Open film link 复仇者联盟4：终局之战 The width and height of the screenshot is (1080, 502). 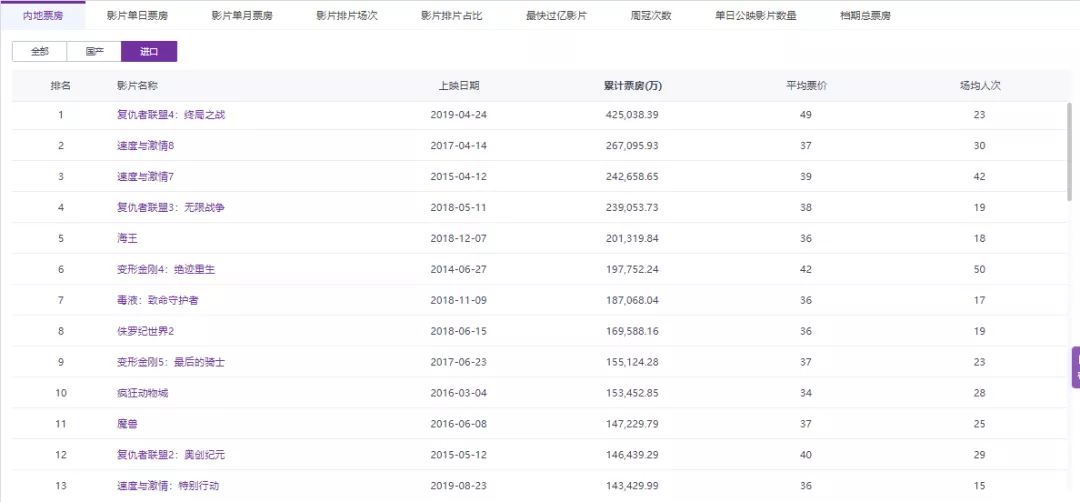[x=171, y=115]
